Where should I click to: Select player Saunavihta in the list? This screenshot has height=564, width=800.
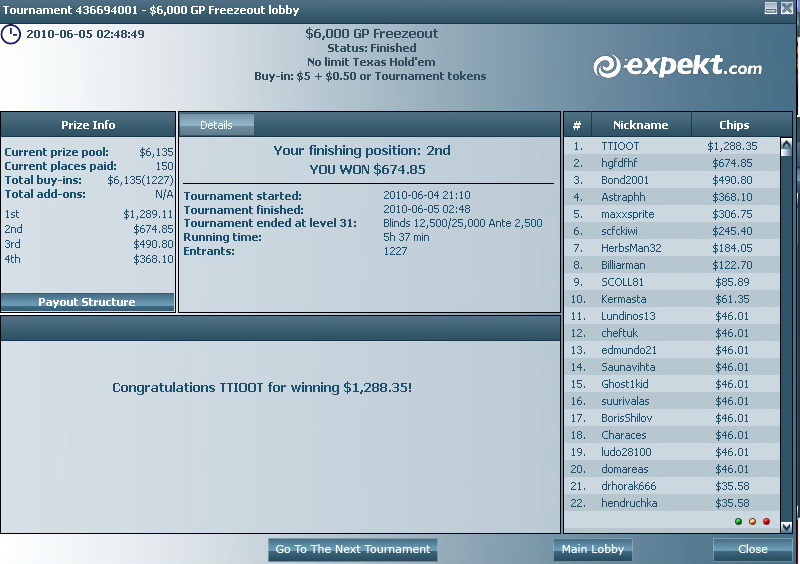tap(672, 366)
